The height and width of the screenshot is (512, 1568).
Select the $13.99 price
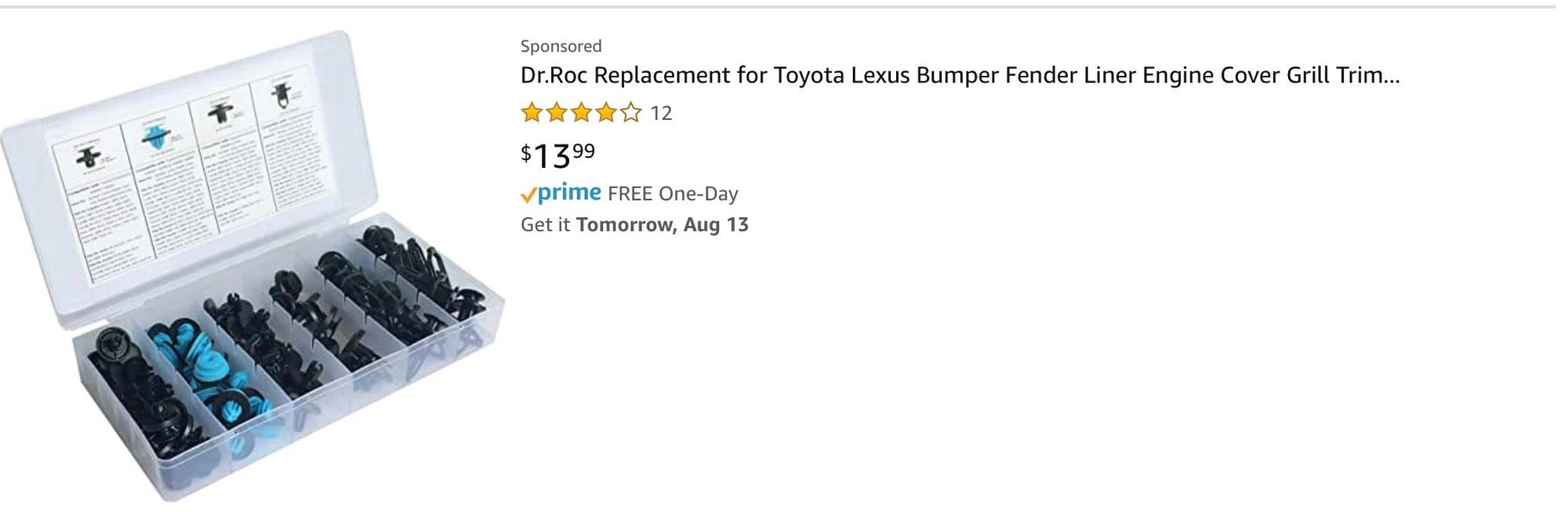[x=557, y=154]
